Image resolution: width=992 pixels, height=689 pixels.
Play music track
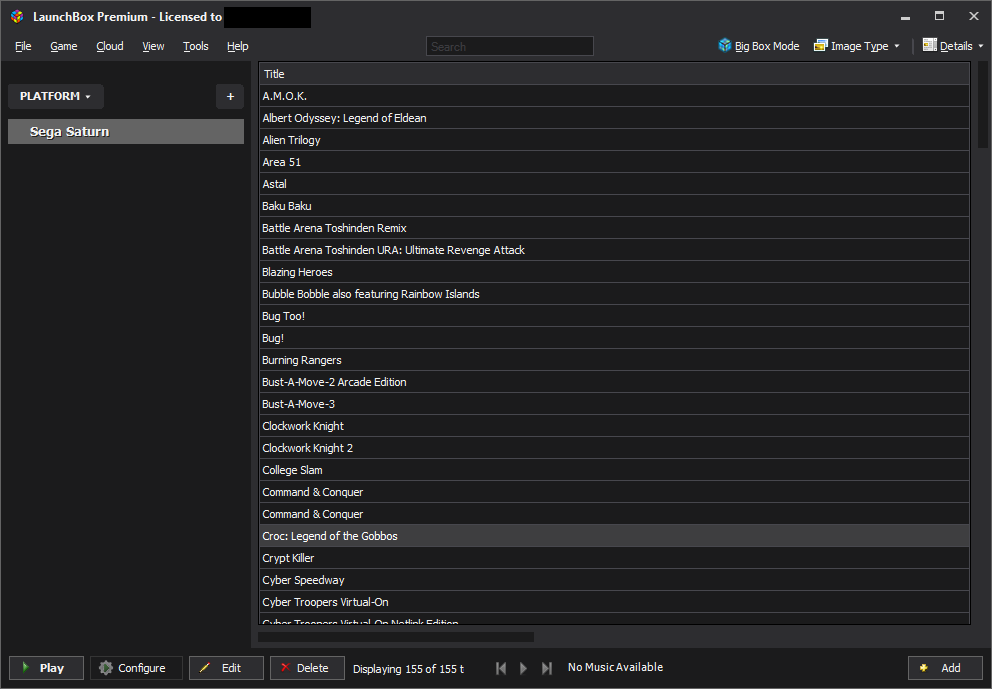pyautogui.click(x=523, y=668)
